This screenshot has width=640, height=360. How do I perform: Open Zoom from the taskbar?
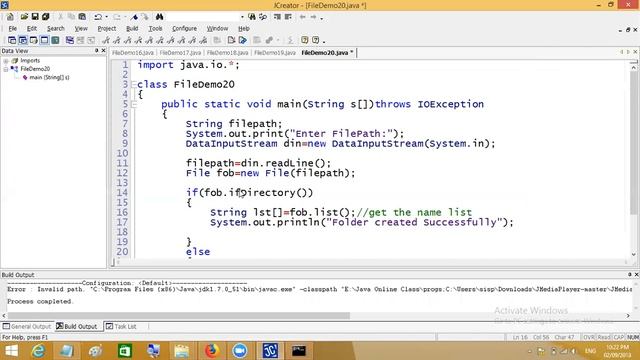[240, 351]
